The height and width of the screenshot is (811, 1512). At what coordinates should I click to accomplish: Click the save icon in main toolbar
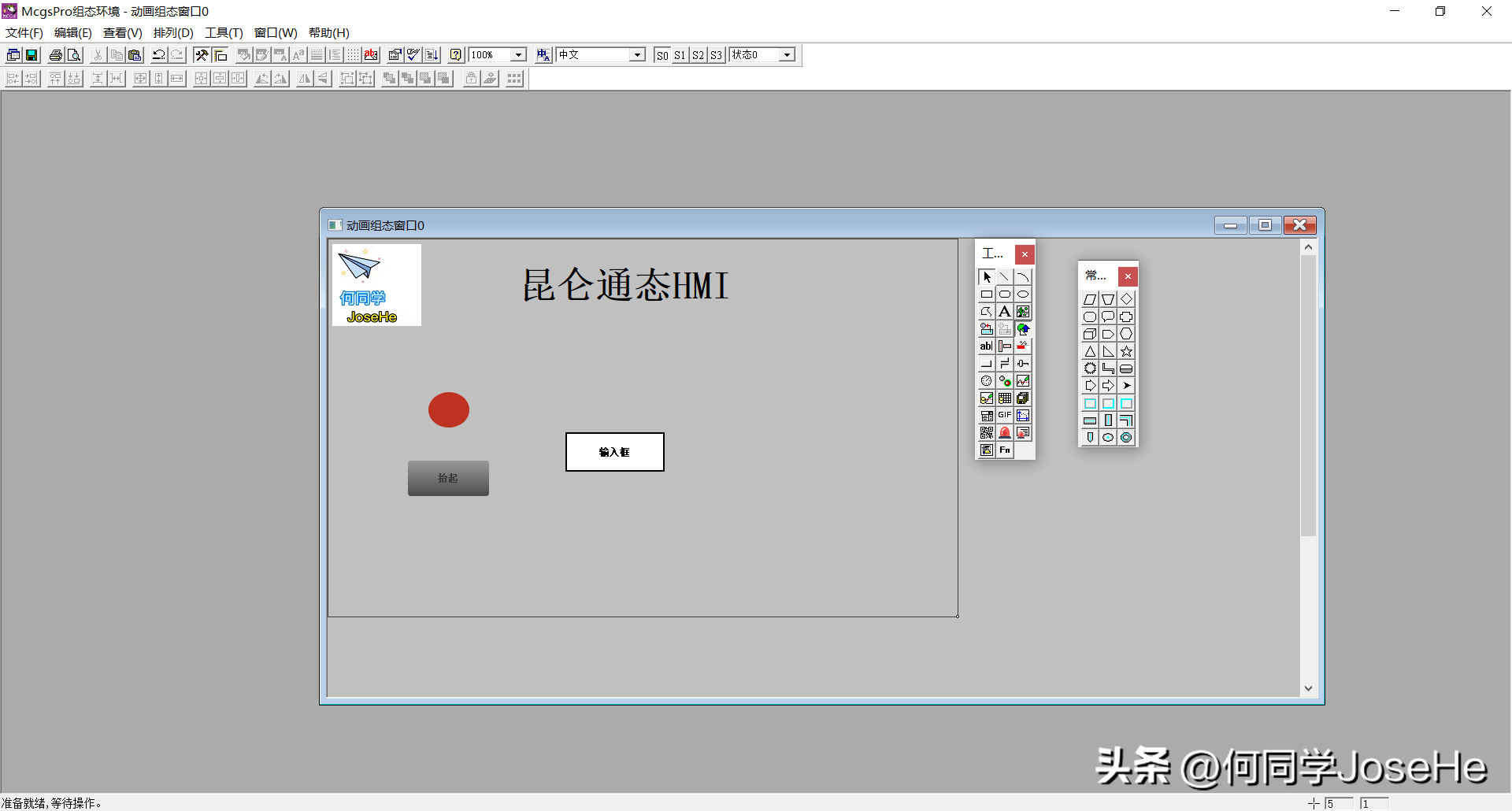[32, 55]
